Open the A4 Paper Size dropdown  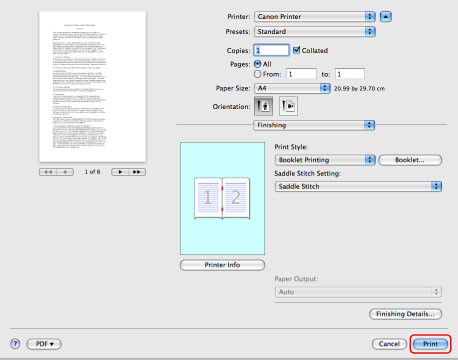tap(292, 88)
